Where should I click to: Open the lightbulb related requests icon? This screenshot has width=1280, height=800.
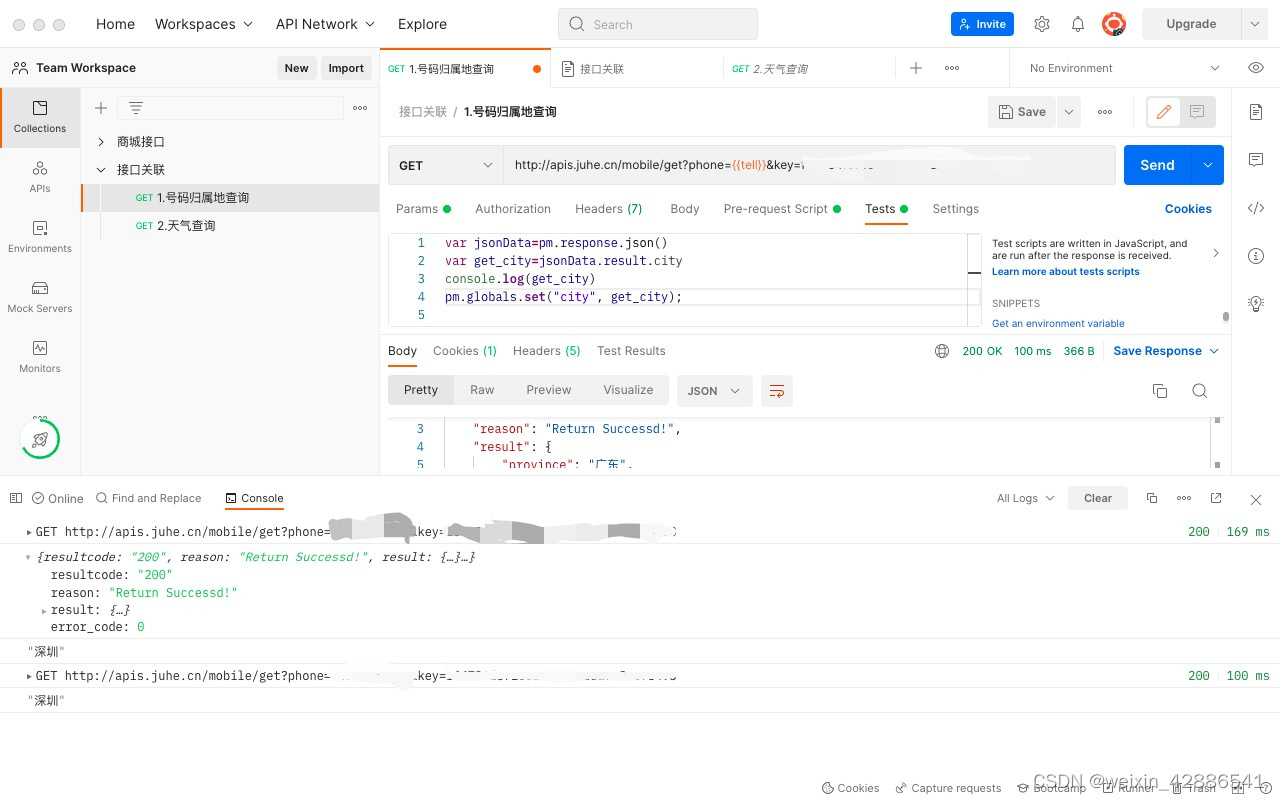click(1256, 304)
